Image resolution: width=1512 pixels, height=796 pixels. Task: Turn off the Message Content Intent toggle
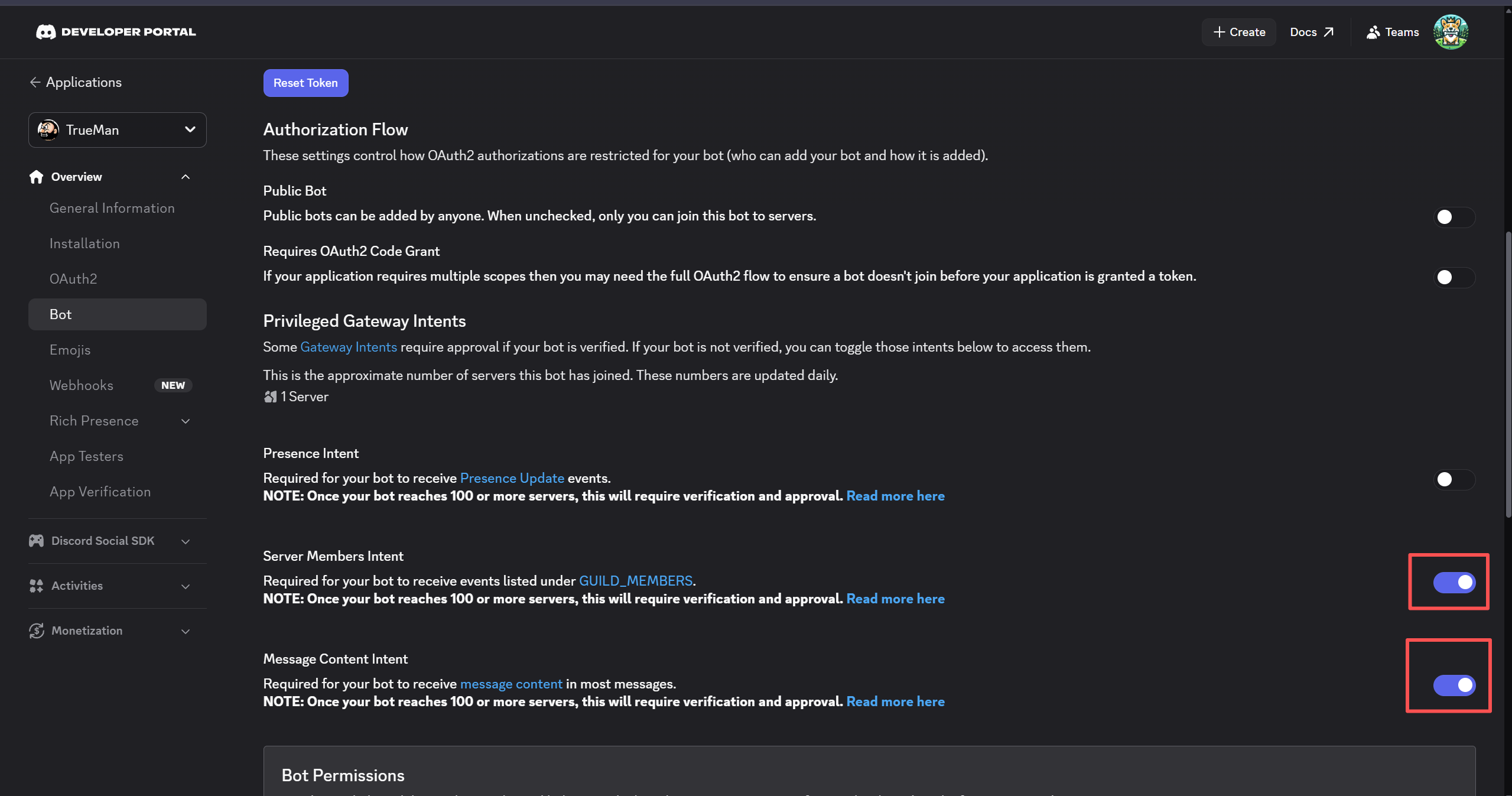[x=1454, y=685]
